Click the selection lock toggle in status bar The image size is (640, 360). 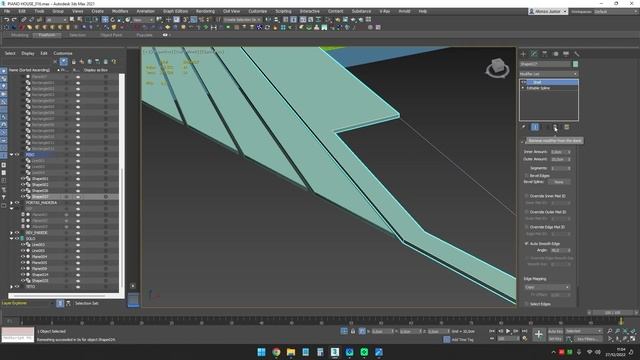[x=353, y=331]
